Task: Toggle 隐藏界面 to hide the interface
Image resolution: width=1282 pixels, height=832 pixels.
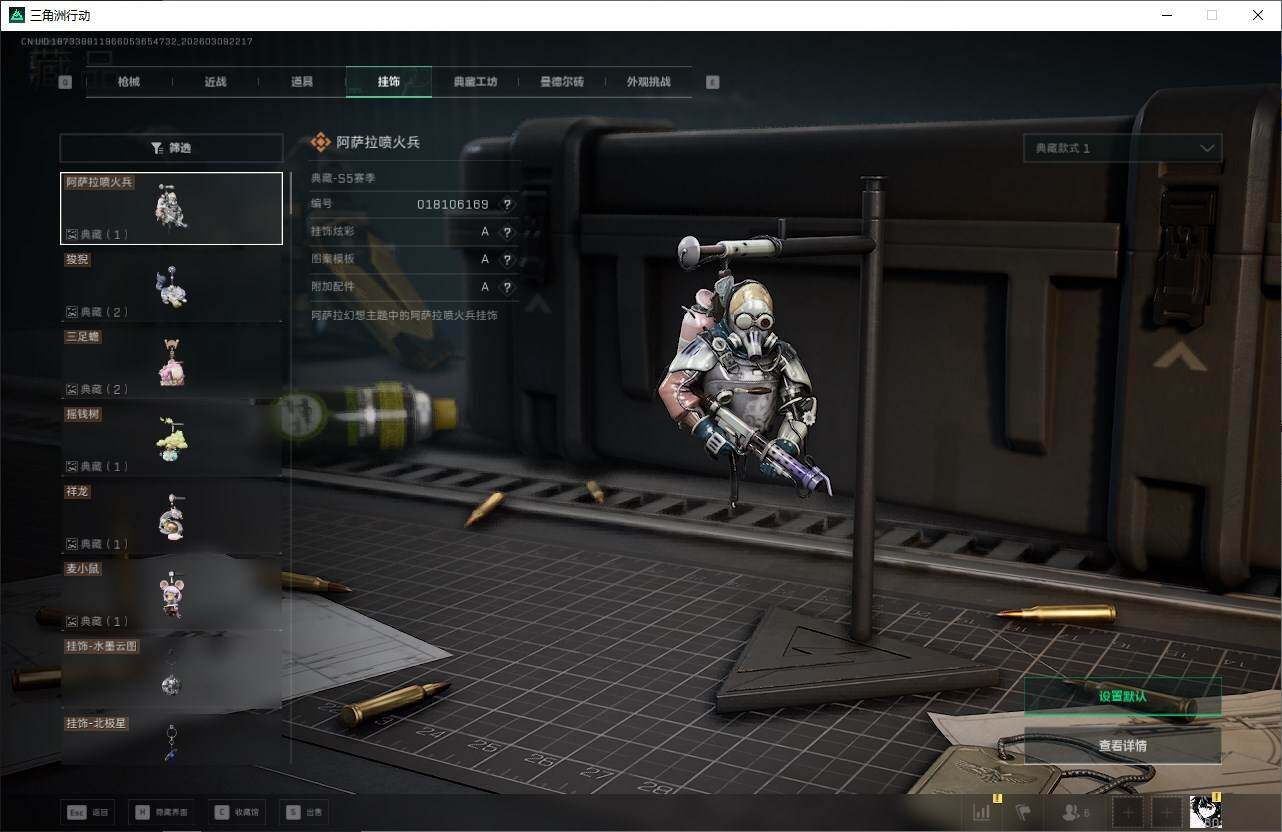Action: point(160,812)
